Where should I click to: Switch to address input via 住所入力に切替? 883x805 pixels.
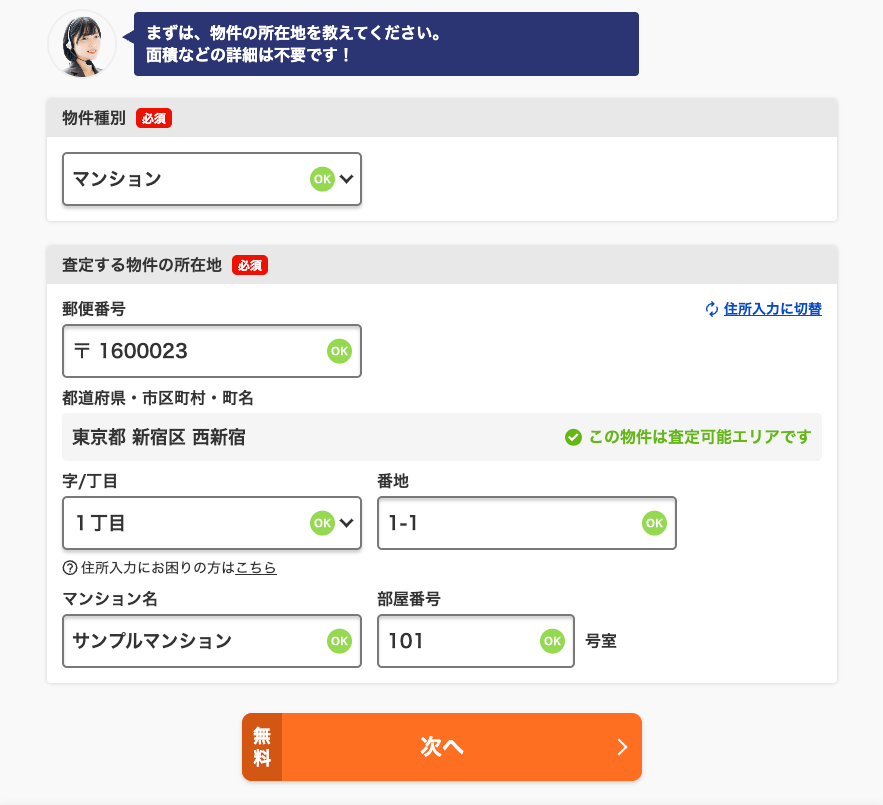(772, 309)
